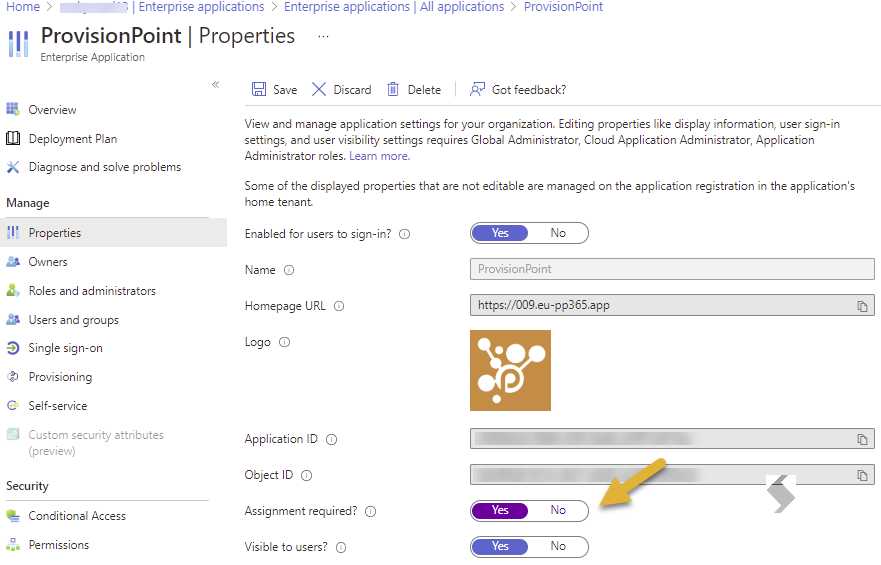881x565 pixels.
Task: Click the Provisioning cycle icon
Action: pos(13,377)
